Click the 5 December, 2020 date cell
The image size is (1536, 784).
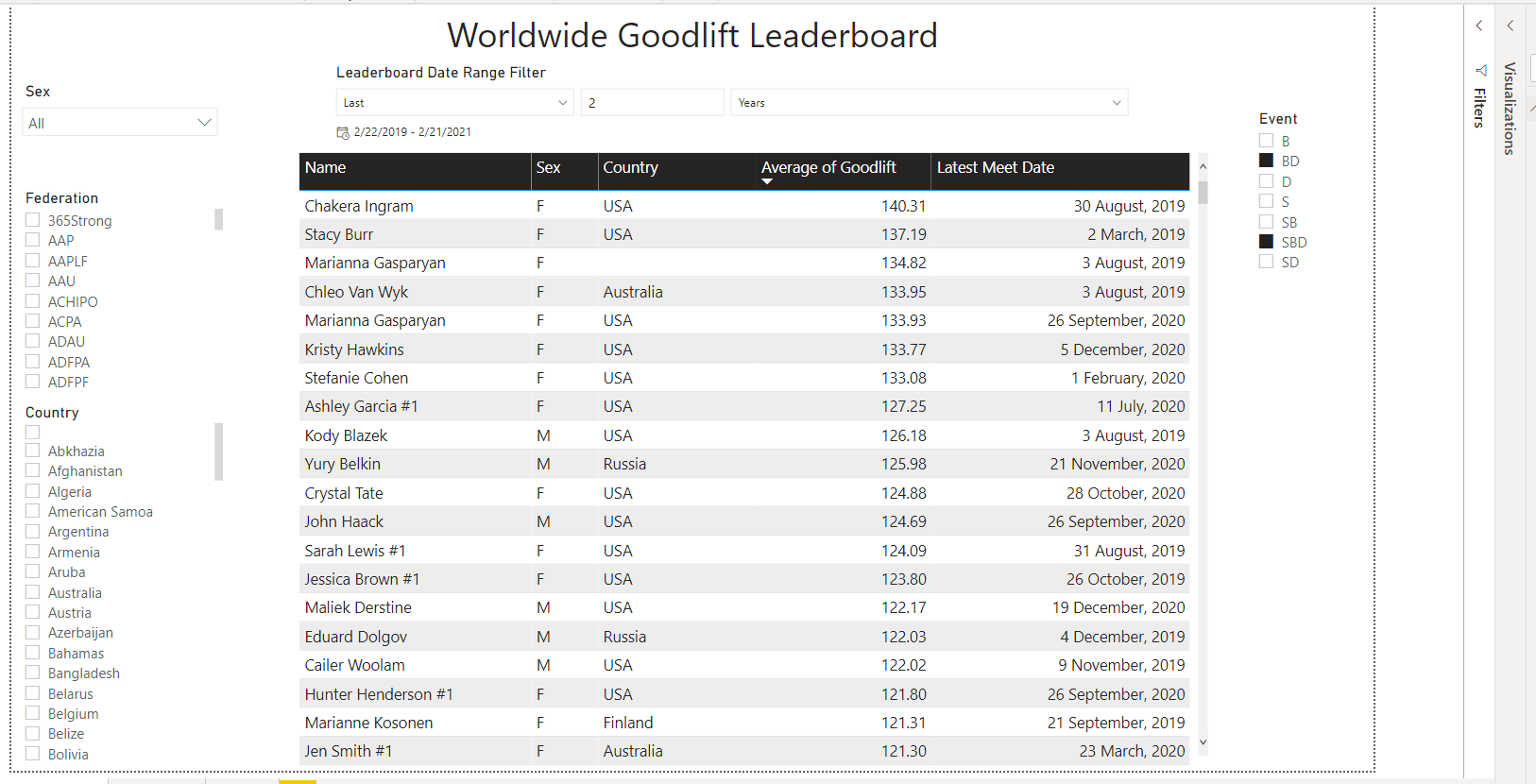1122,349
